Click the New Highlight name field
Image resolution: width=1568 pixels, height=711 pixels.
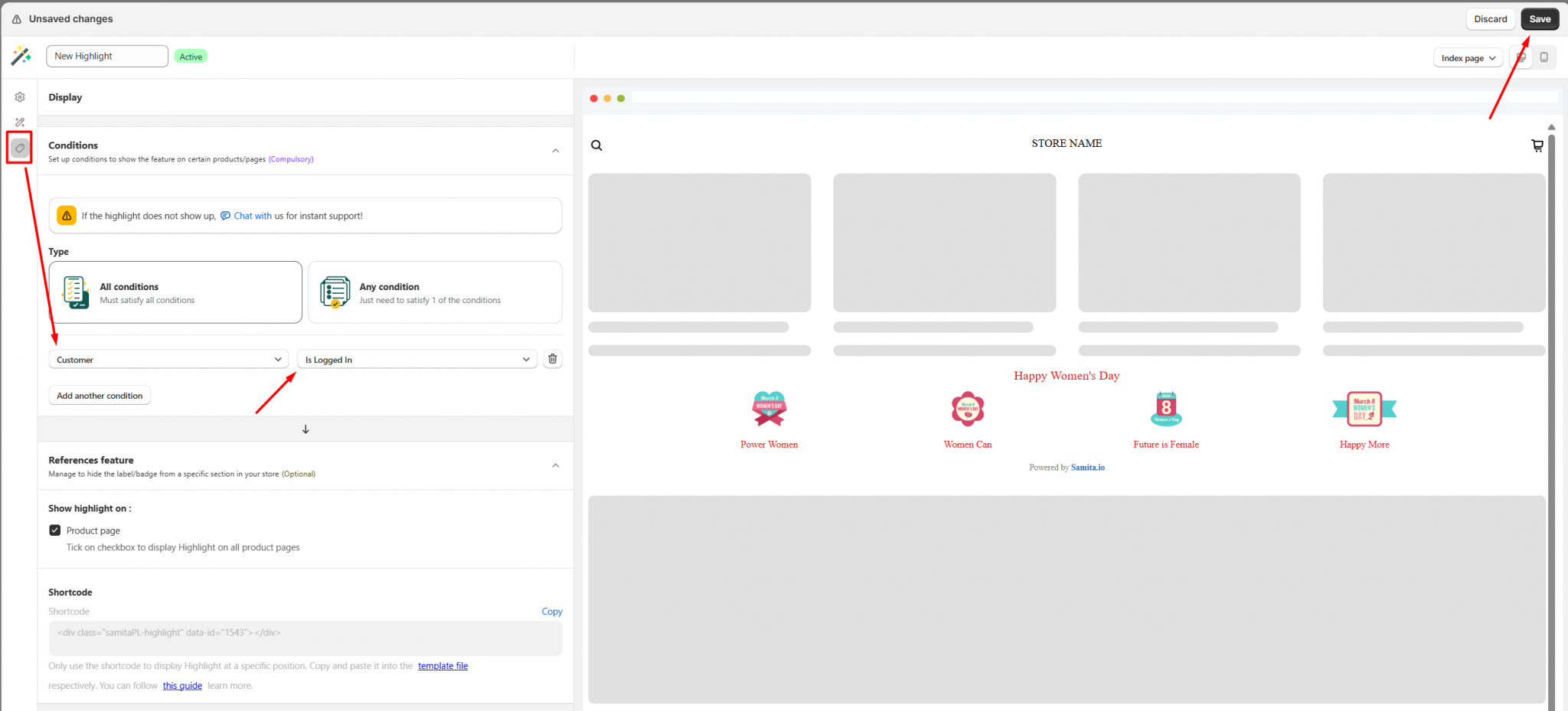(x=107, y=56)
